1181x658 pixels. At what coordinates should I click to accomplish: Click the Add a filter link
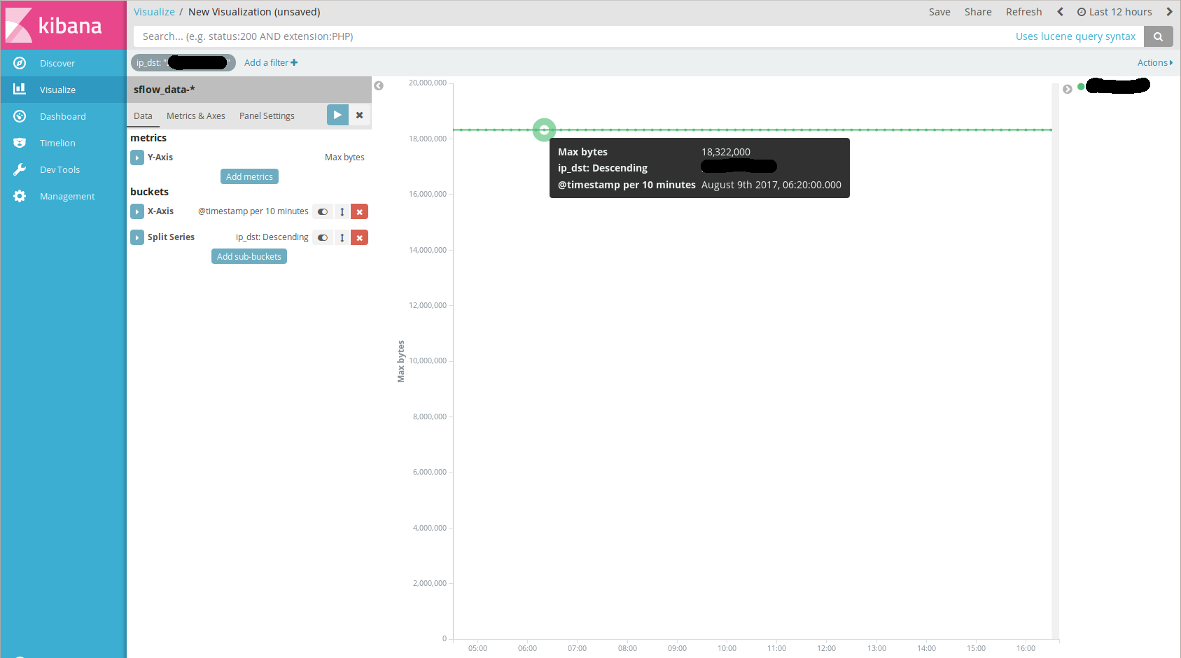[x=270, y=62]
